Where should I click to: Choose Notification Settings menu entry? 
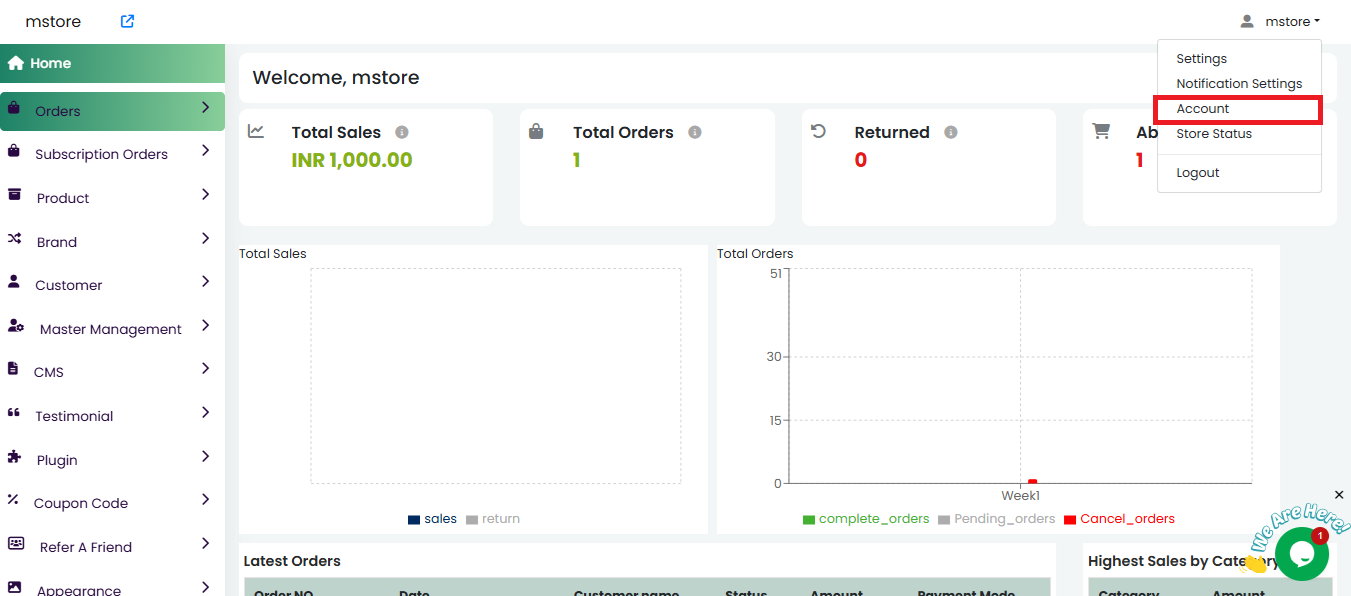coord(1239,84)
